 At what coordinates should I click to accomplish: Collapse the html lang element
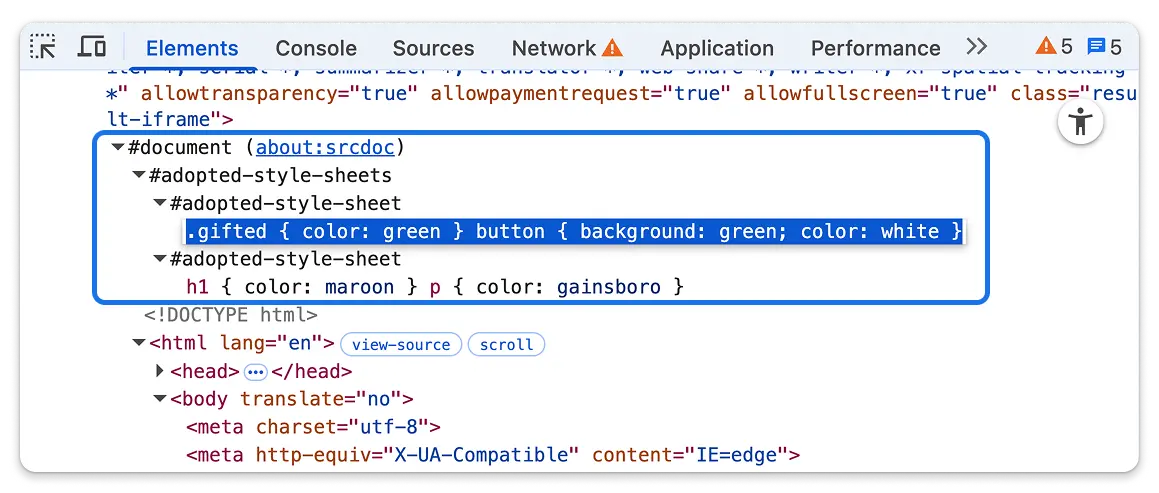click(139, 344)
